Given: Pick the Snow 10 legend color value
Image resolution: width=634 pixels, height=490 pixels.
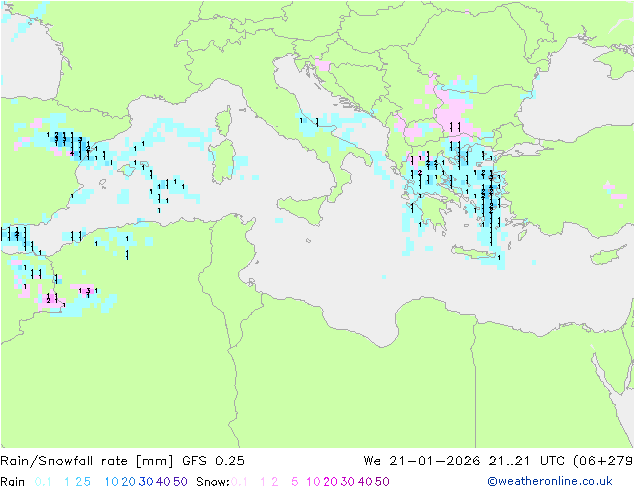Looking at the screenshot, I should [313, 482].
